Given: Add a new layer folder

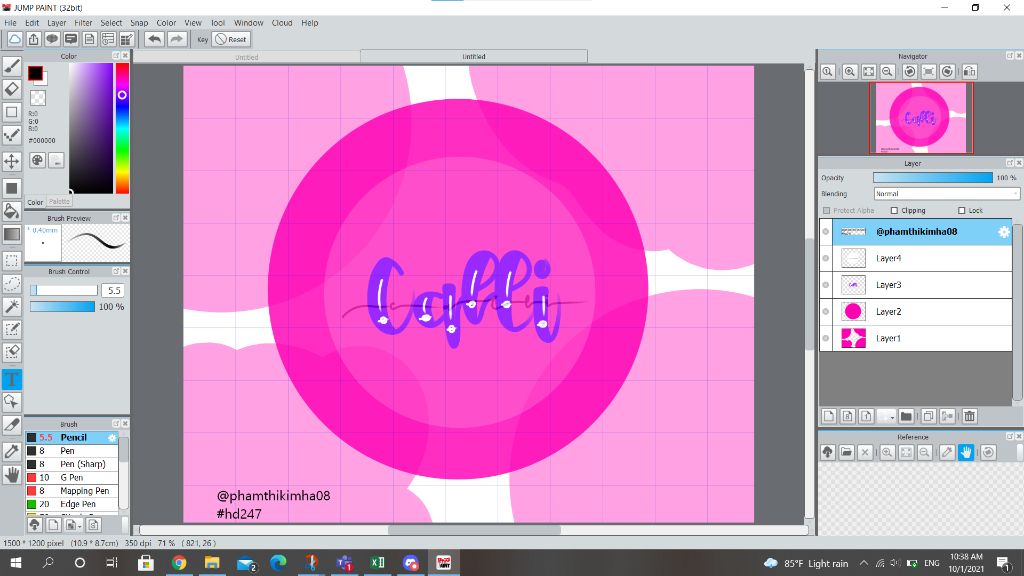Looking at the screenshot, I should [906, 416].
